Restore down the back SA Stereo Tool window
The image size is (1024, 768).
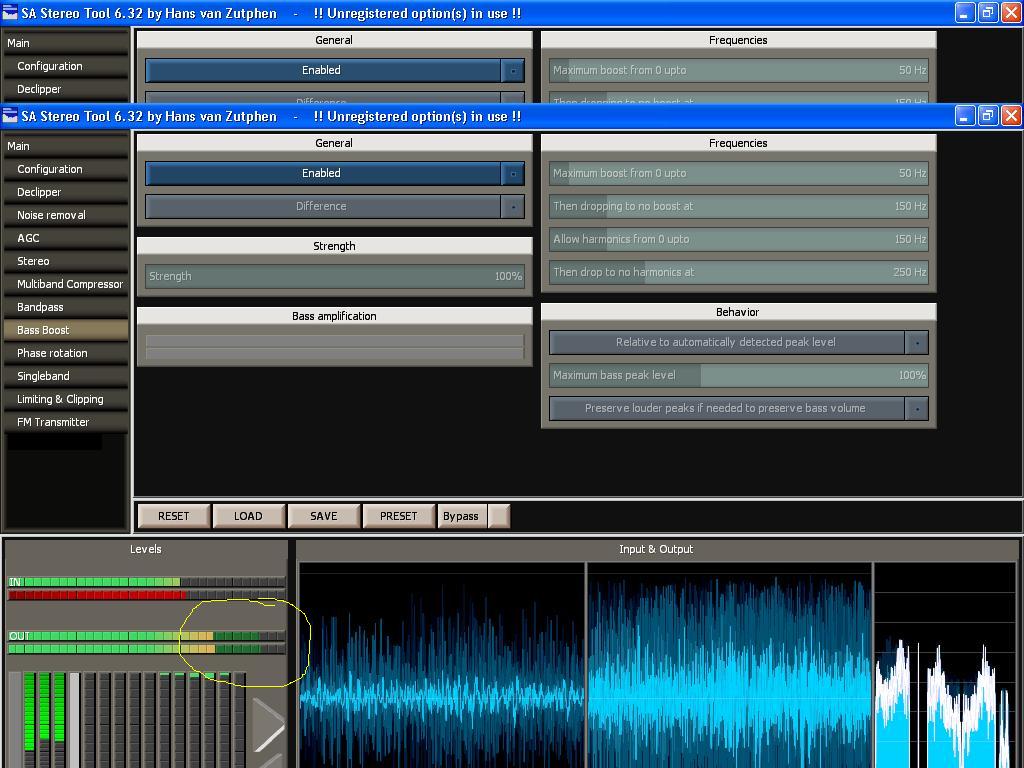pyautogui.click(x=988, y=13)
